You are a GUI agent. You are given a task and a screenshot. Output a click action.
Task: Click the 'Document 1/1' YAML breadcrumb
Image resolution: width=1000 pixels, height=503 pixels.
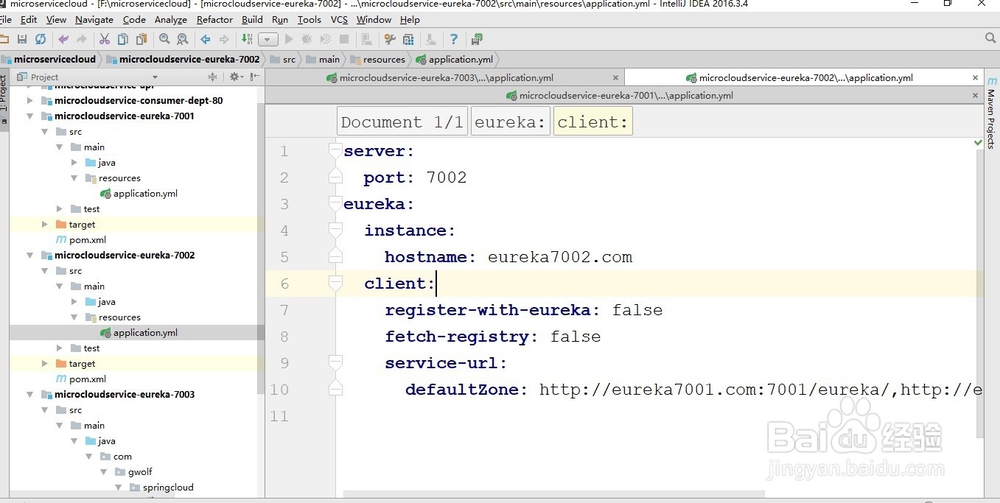pos(402,122)
